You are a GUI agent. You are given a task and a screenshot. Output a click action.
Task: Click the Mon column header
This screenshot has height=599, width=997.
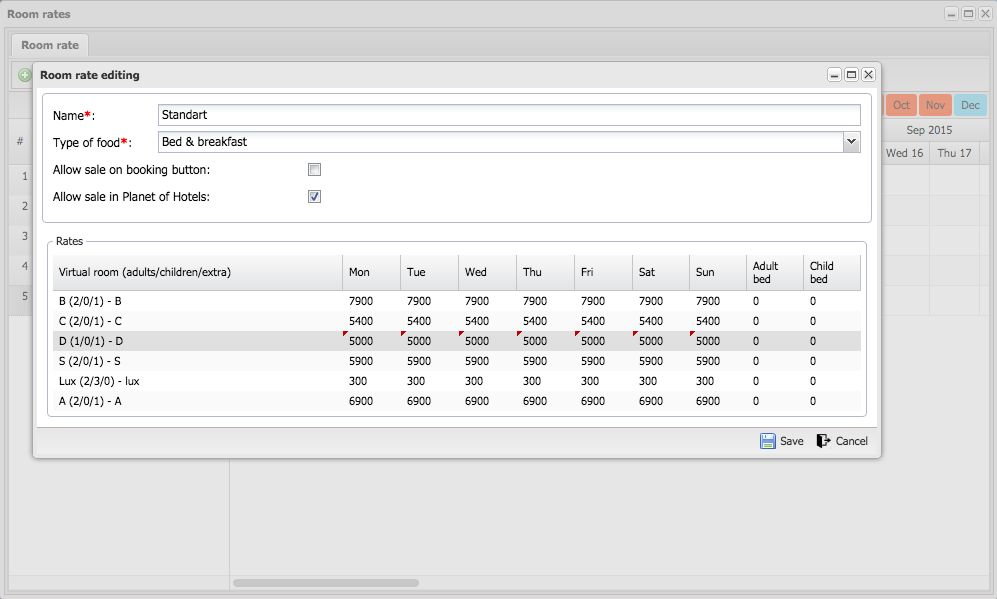(371, 273)
